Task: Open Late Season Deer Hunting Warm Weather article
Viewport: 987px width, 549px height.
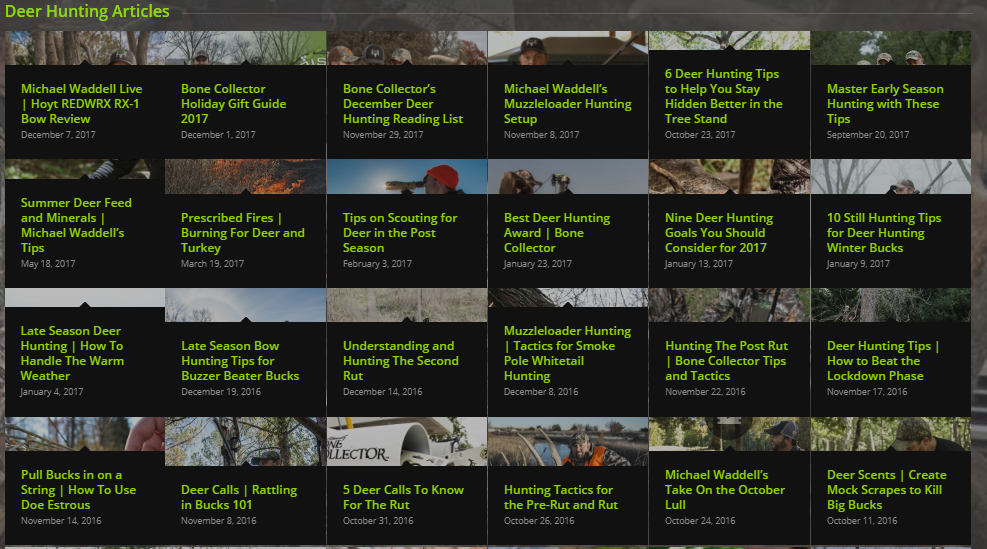Action: 72,353
